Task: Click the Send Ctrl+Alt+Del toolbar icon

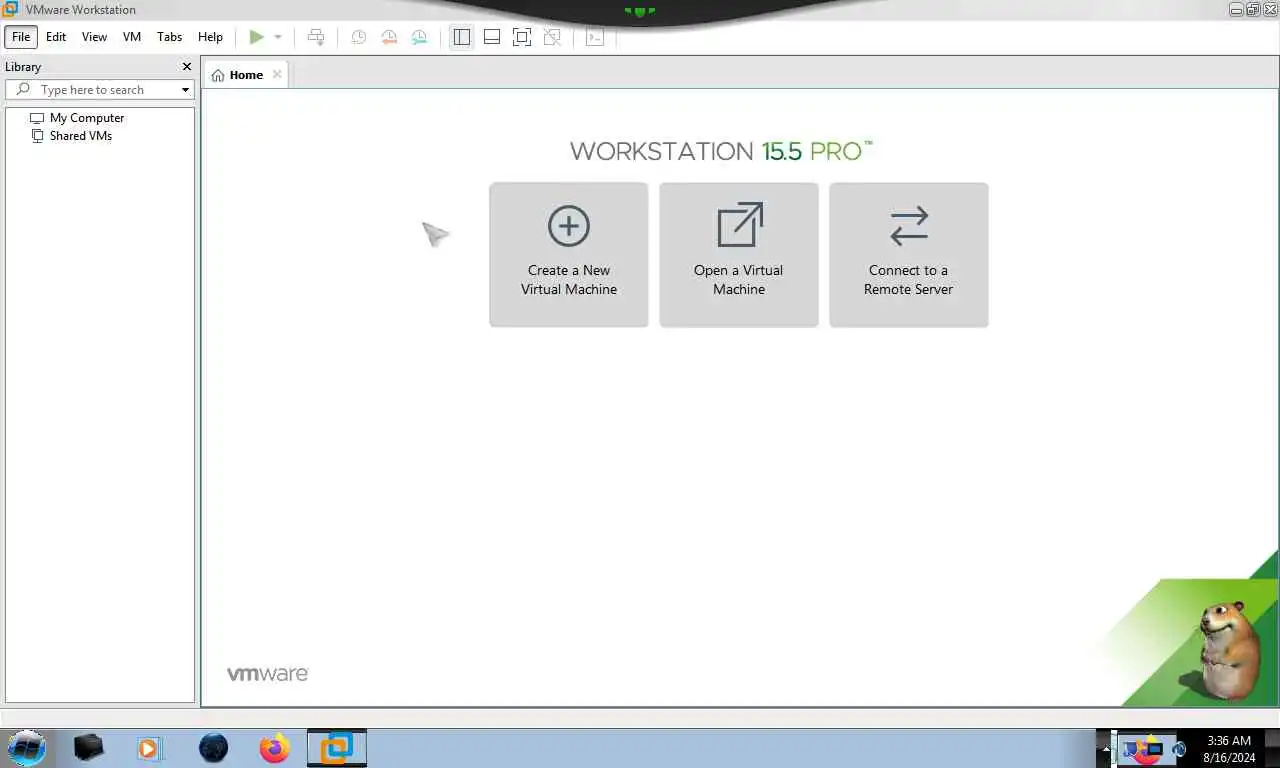Action: (316, 37)
